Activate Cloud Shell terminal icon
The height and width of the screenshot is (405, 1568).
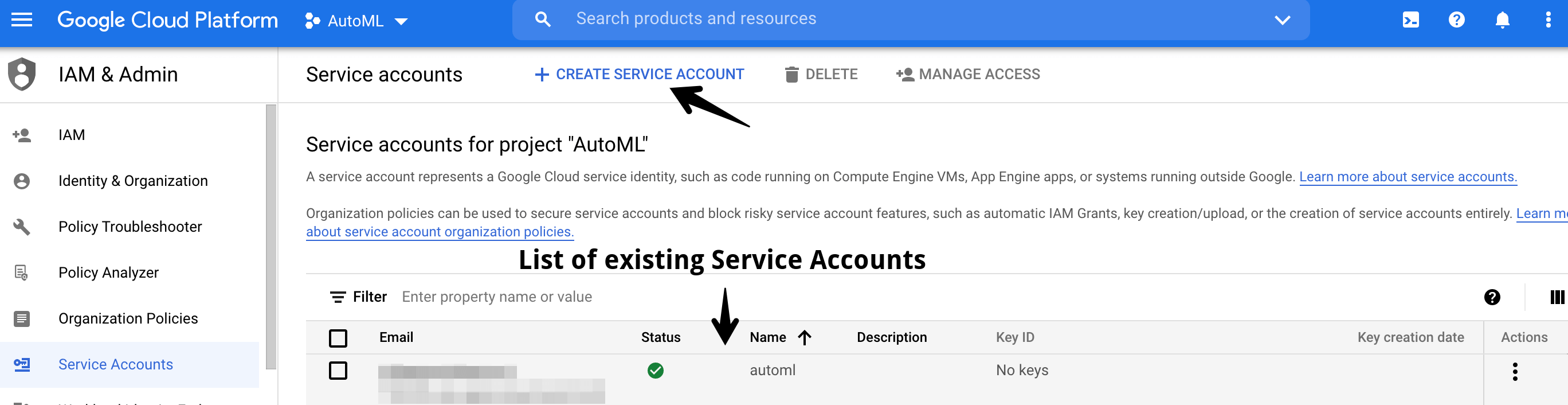1410,20
